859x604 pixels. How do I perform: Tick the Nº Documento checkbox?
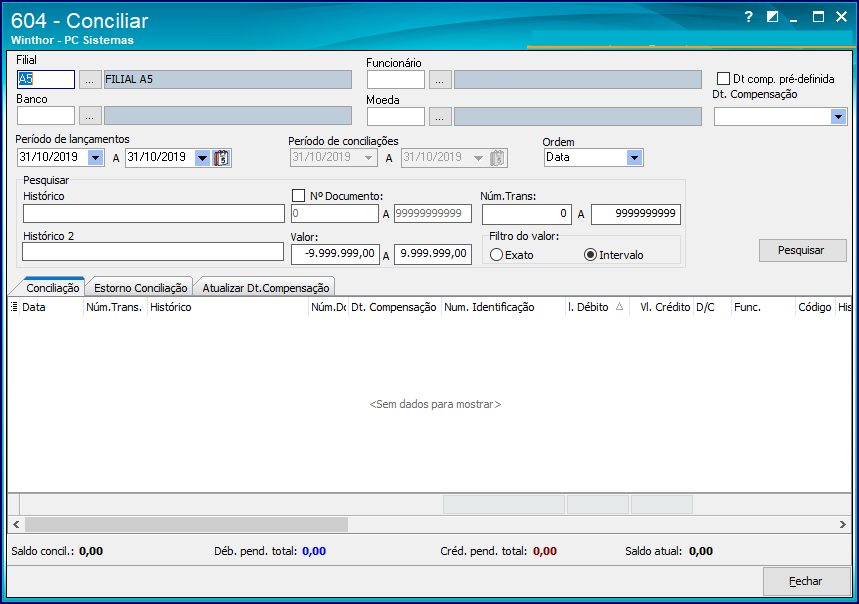pos(299,195)
